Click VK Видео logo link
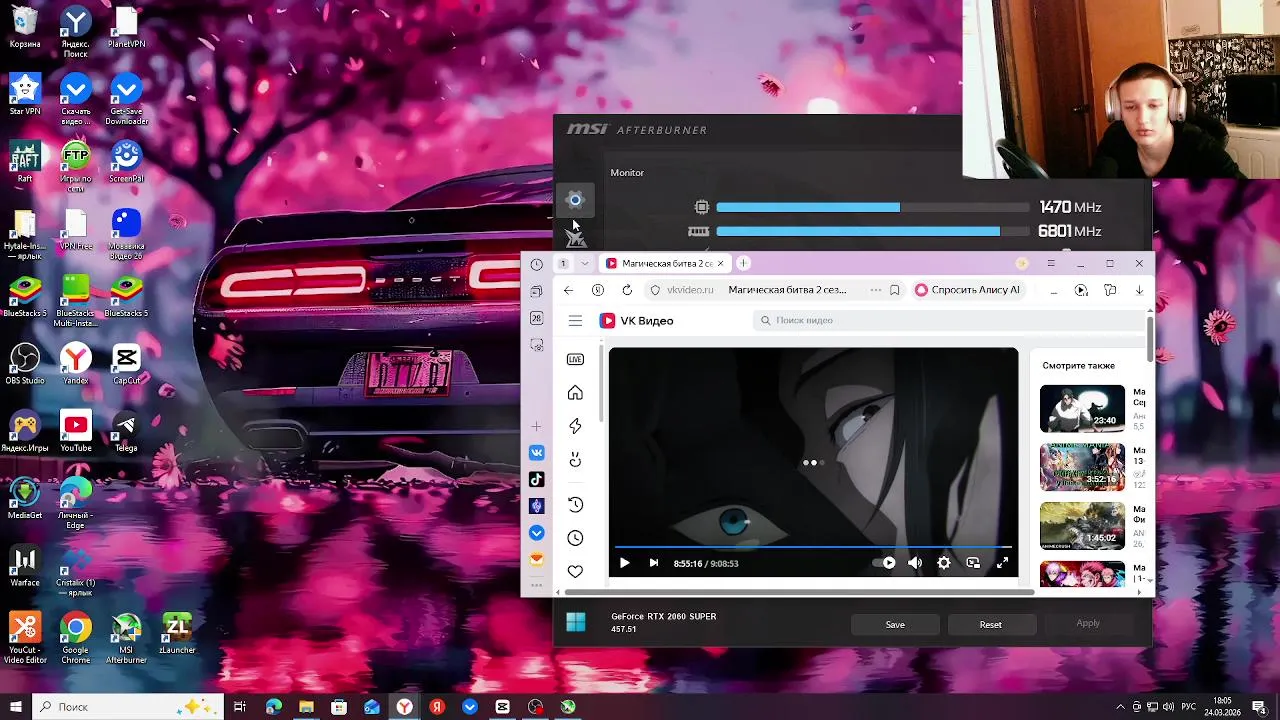Screen dimensions: 1280x720 (636, 321)
